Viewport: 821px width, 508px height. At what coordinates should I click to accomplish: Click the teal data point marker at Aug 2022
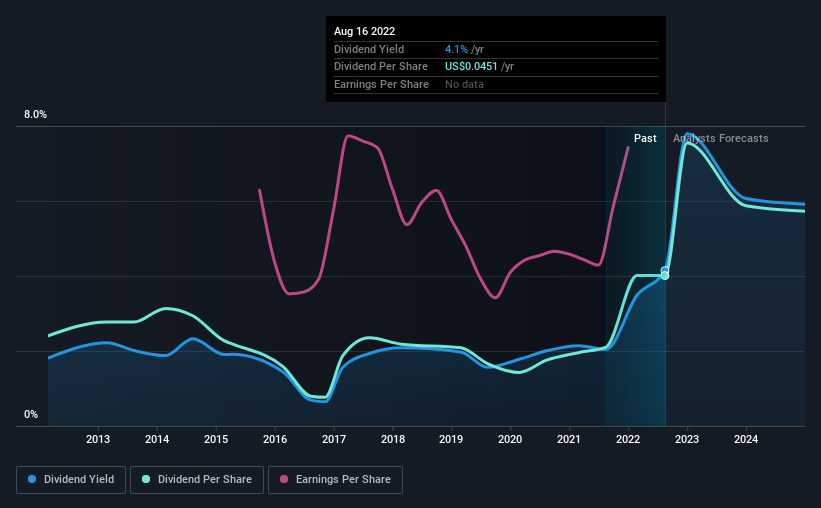click(665, 275)
